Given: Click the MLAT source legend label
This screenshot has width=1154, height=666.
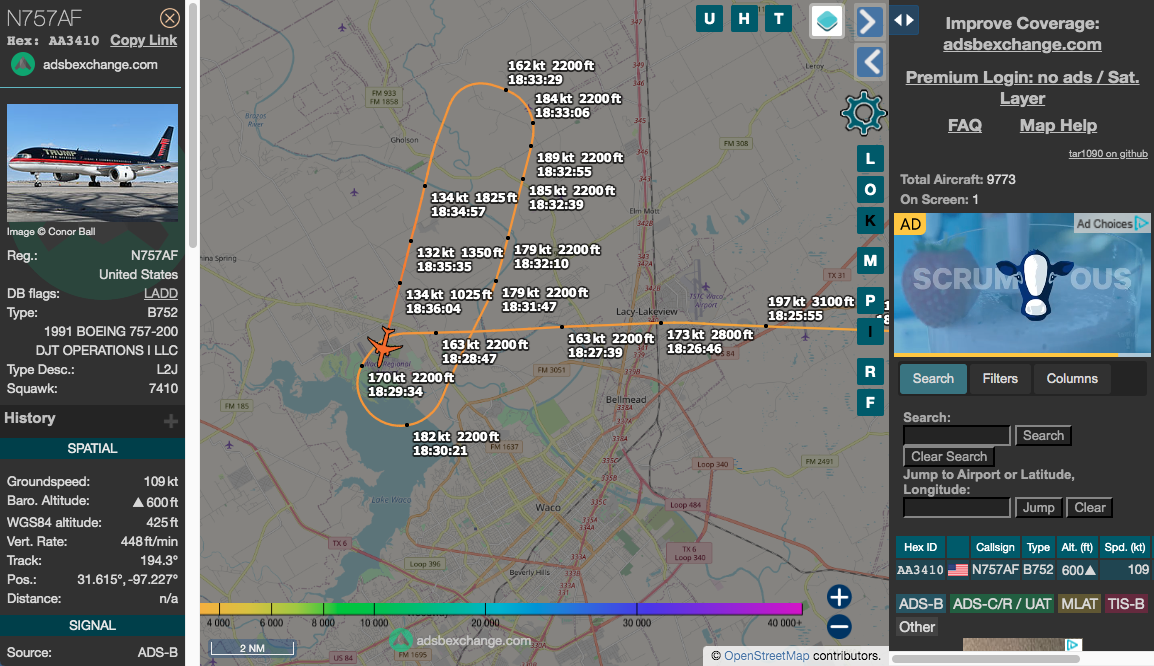Looking at the screenshot, I should (x=1079, y=603).
